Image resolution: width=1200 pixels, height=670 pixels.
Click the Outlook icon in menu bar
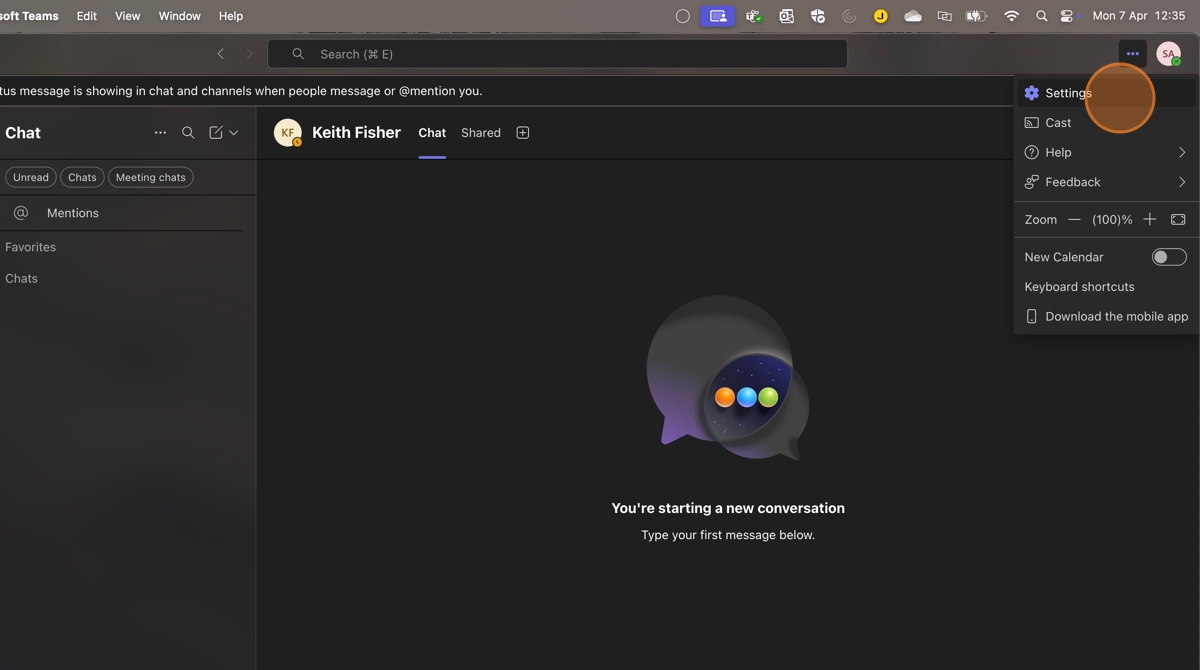786,16
